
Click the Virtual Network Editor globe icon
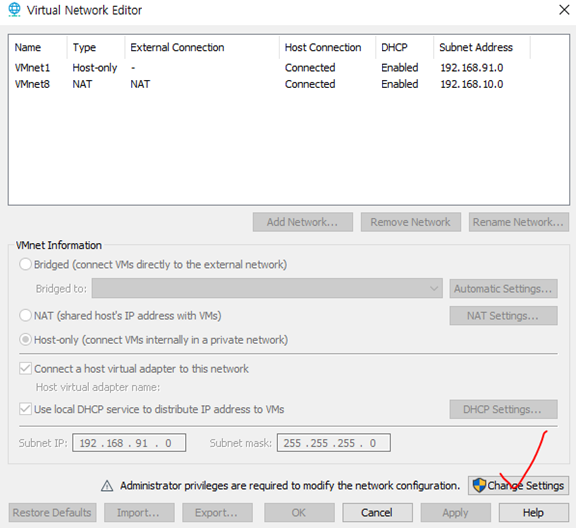pyautogui.click(x=14, y=10)
